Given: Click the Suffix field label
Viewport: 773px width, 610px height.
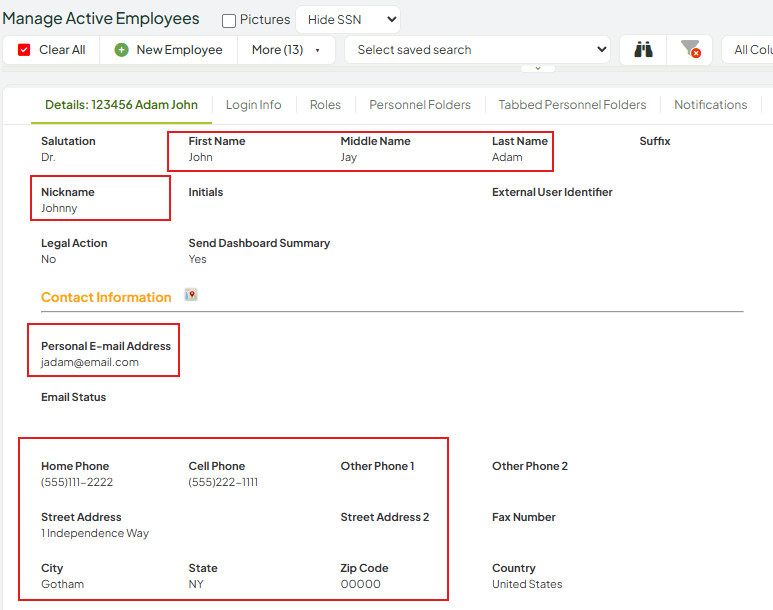Looking at the screenshot, I should click(x=655, y=142).
